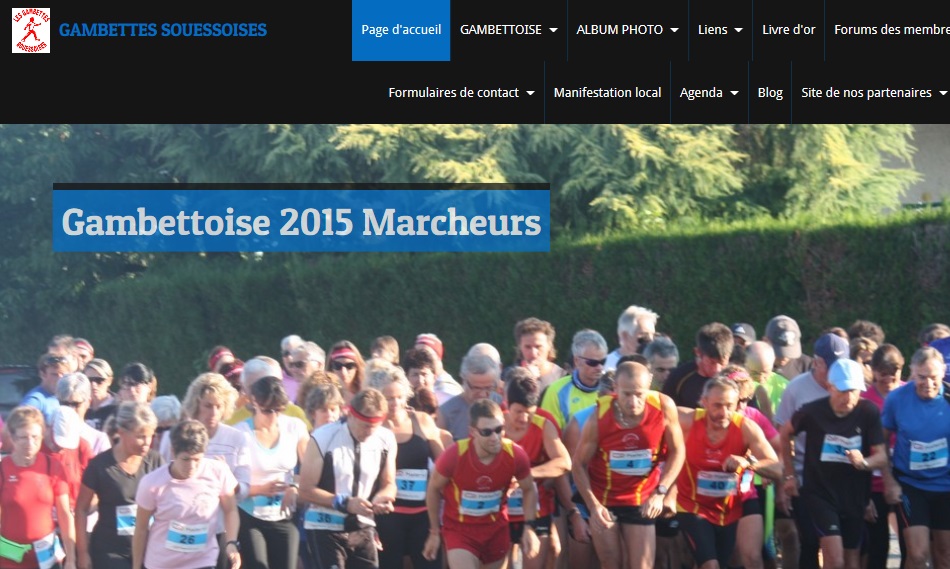The height and width of the screenshot is (569, 950).
Task: Go to Manifestation local page
Action: click(607, 93)
